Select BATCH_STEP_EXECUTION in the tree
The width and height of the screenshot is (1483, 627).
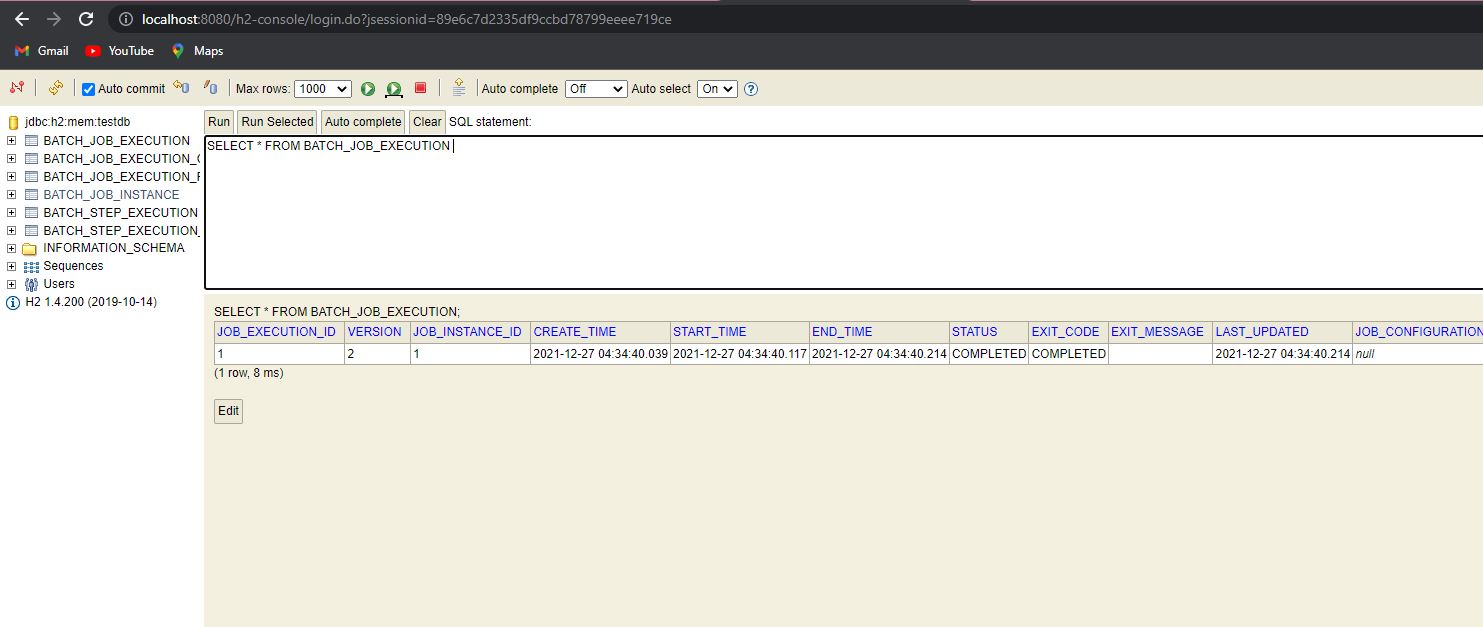click(x=120, y=213)
